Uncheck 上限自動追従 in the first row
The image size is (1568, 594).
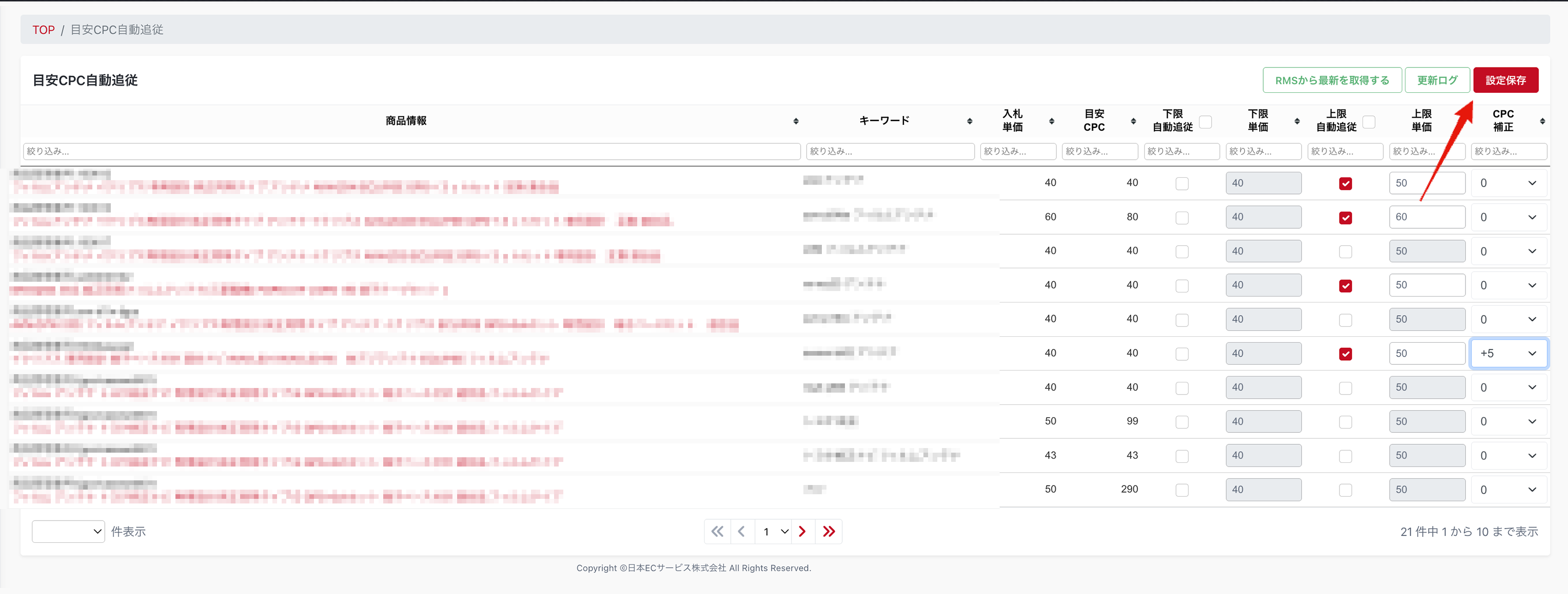point(1345,183)
